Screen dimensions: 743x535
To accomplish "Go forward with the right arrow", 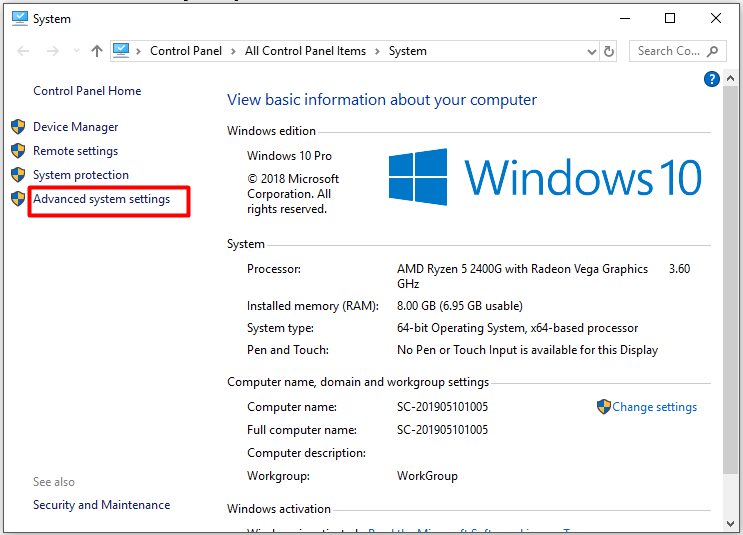I will (53, 51).
